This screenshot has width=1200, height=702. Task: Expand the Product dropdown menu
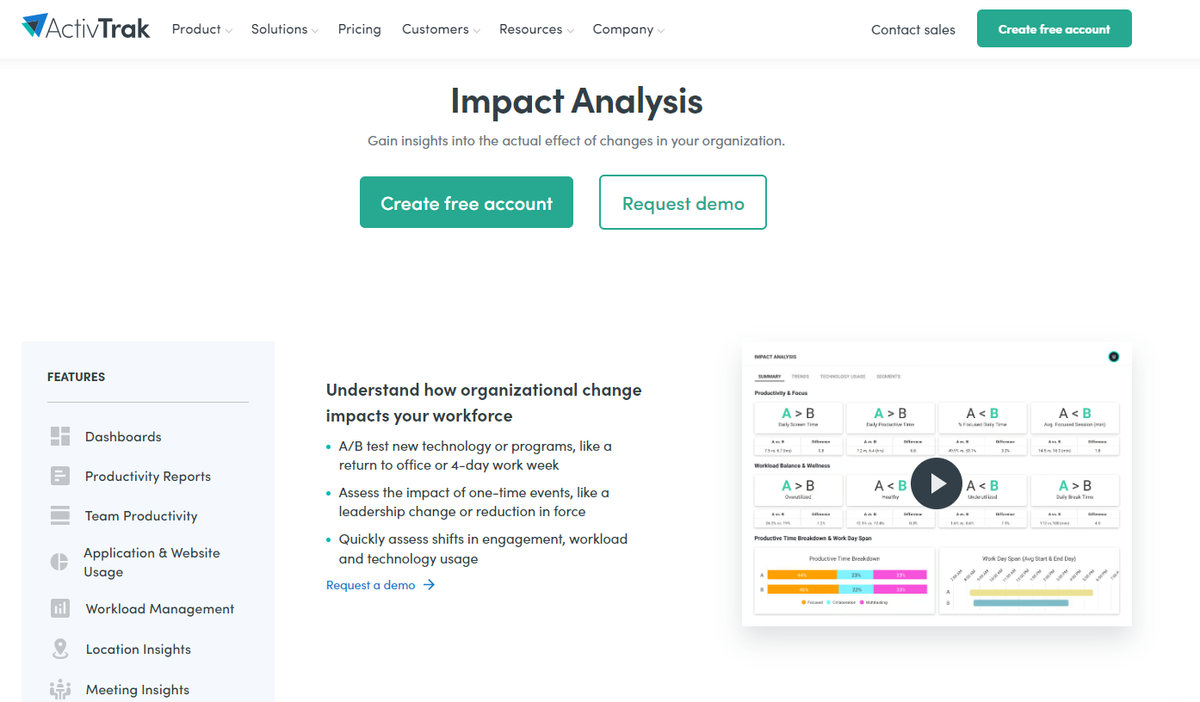[x=201, y=30]
